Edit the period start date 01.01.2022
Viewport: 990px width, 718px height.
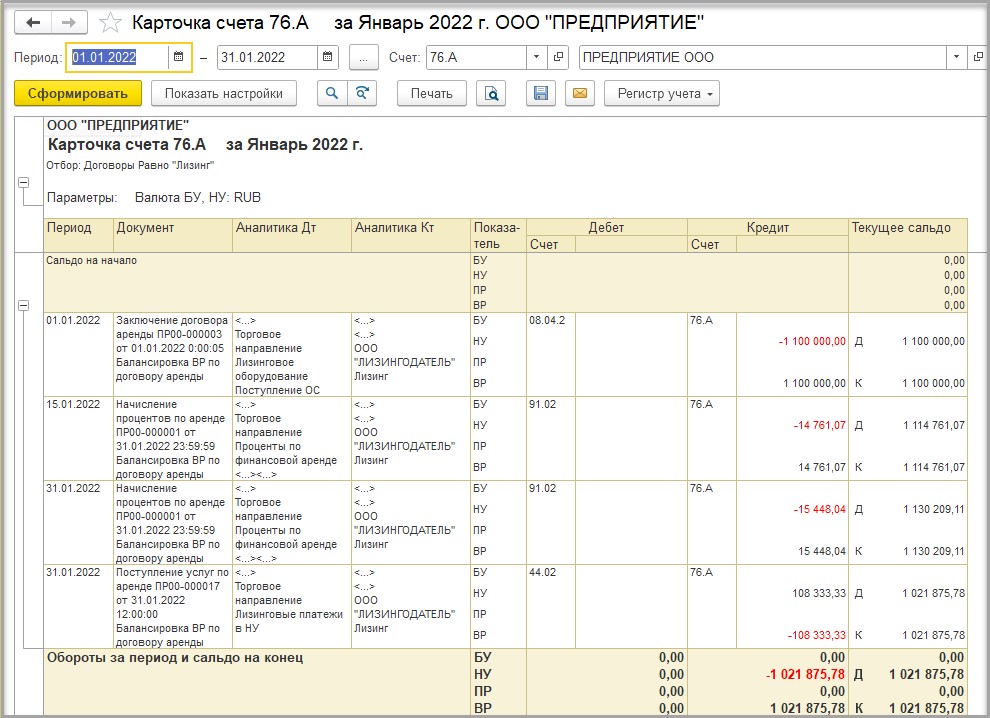point(117,57)
